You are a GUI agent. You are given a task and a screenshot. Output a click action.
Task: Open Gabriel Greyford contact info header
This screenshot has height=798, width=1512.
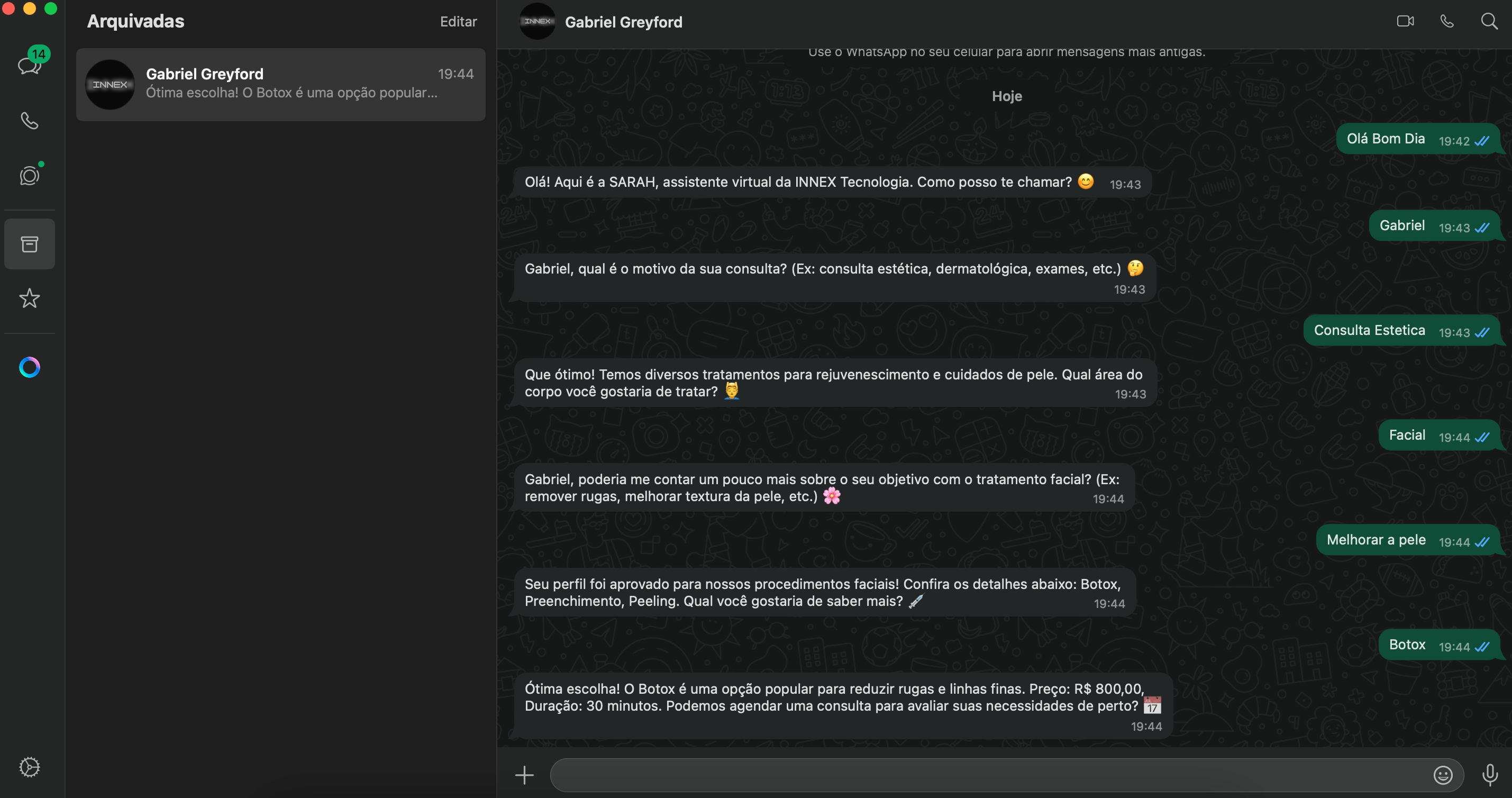[623, 22]
